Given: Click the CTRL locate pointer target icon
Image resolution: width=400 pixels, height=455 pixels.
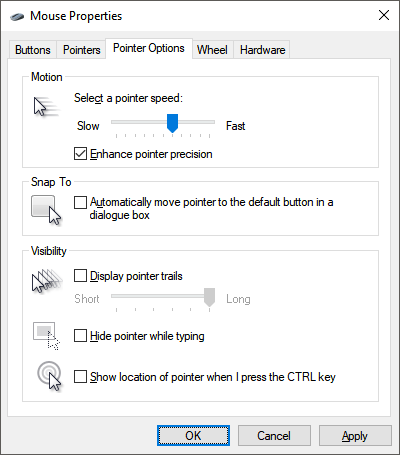Looking at the screenshot, I should pos(50,376).
